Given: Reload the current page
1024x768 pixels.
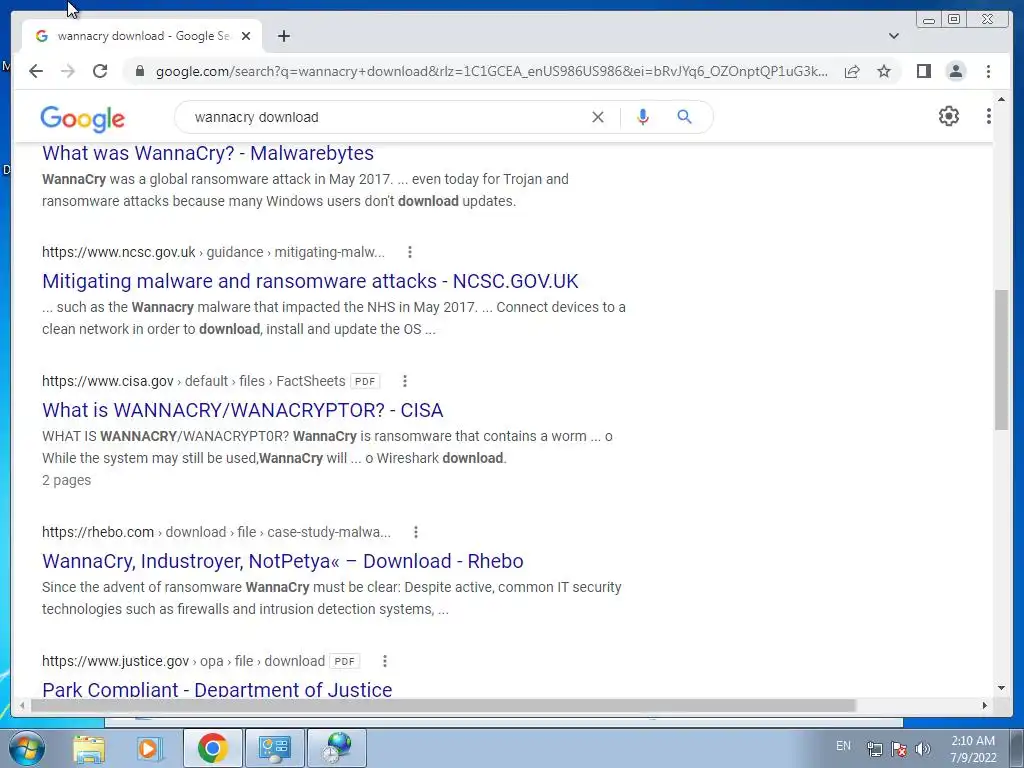Looking at the screenshot, I should coord(100,71).
